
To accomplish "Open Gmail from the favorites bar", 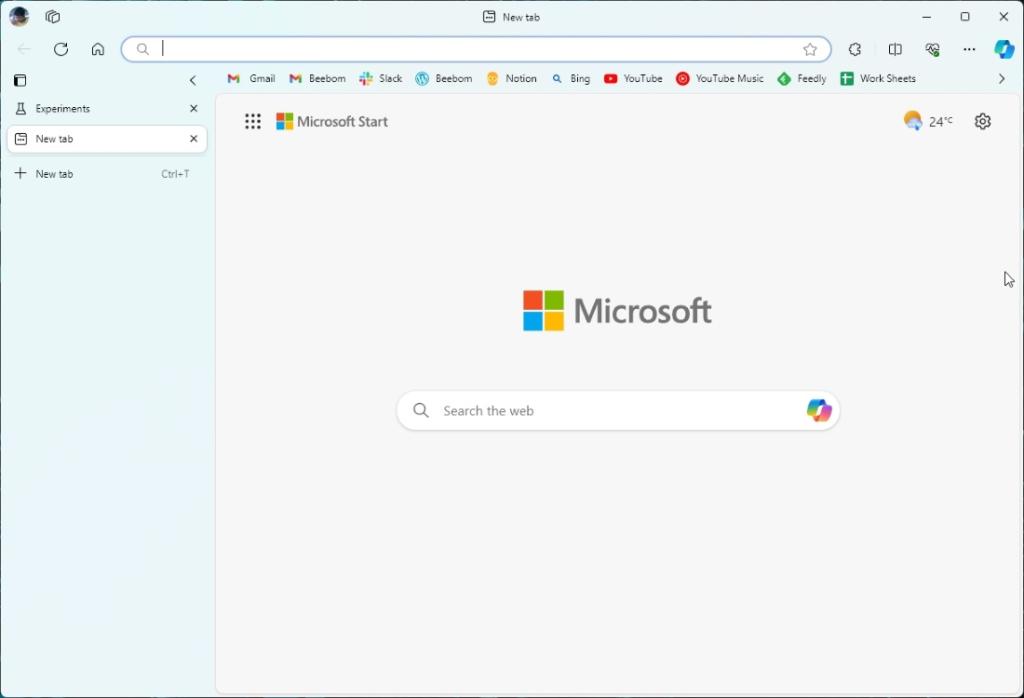I will pos(250,78).
